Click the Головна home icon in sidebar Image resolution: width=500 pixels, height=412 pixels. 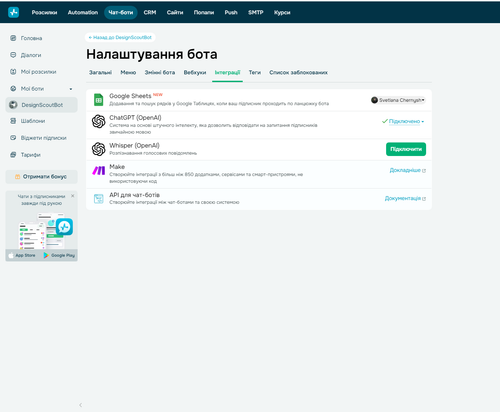pyautogui.click(x=13, y=38)
